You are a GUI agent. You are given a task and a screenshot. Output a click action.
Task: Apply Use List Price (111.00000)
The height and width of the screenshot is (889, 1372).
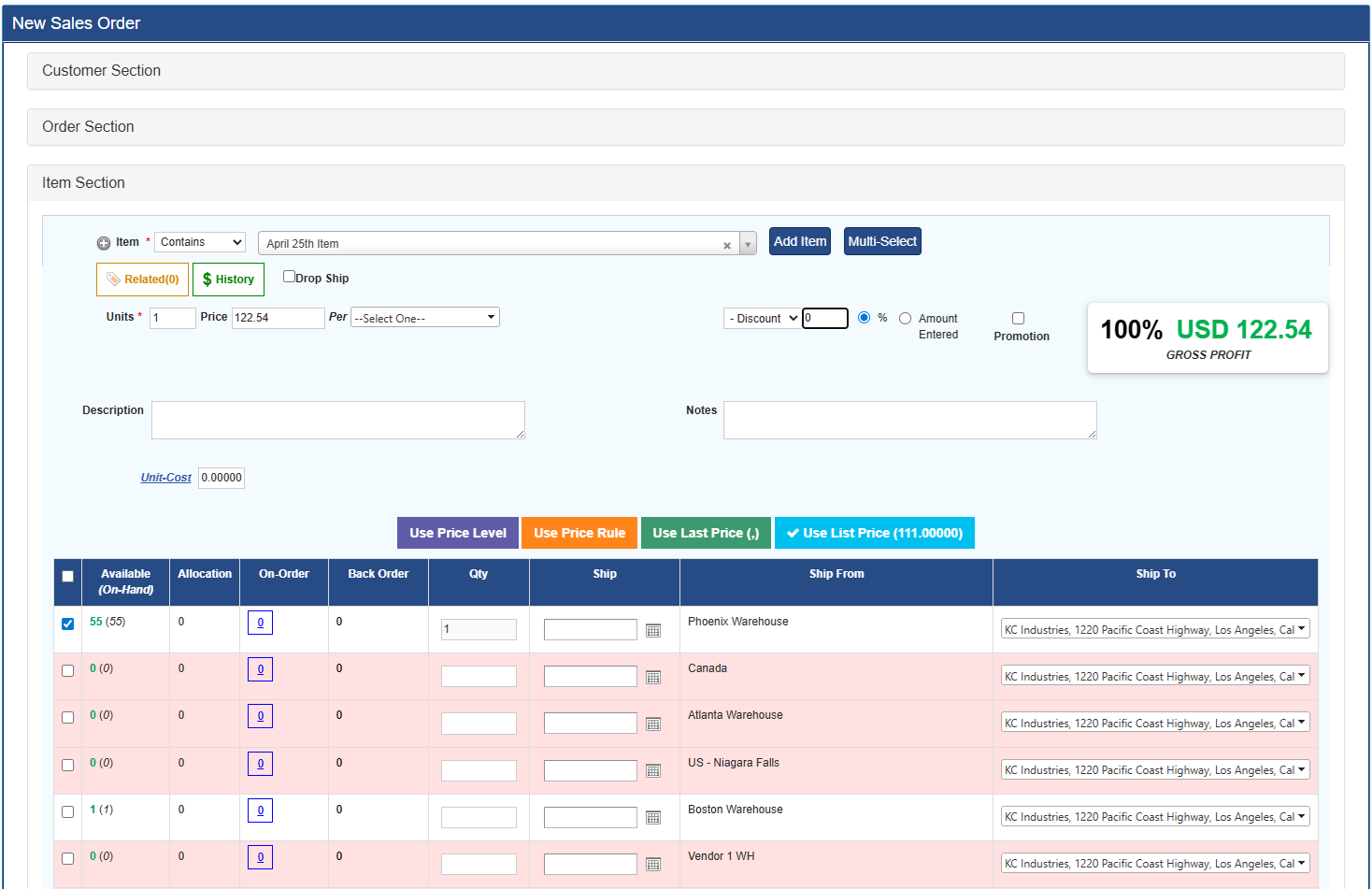click(875, 533)
